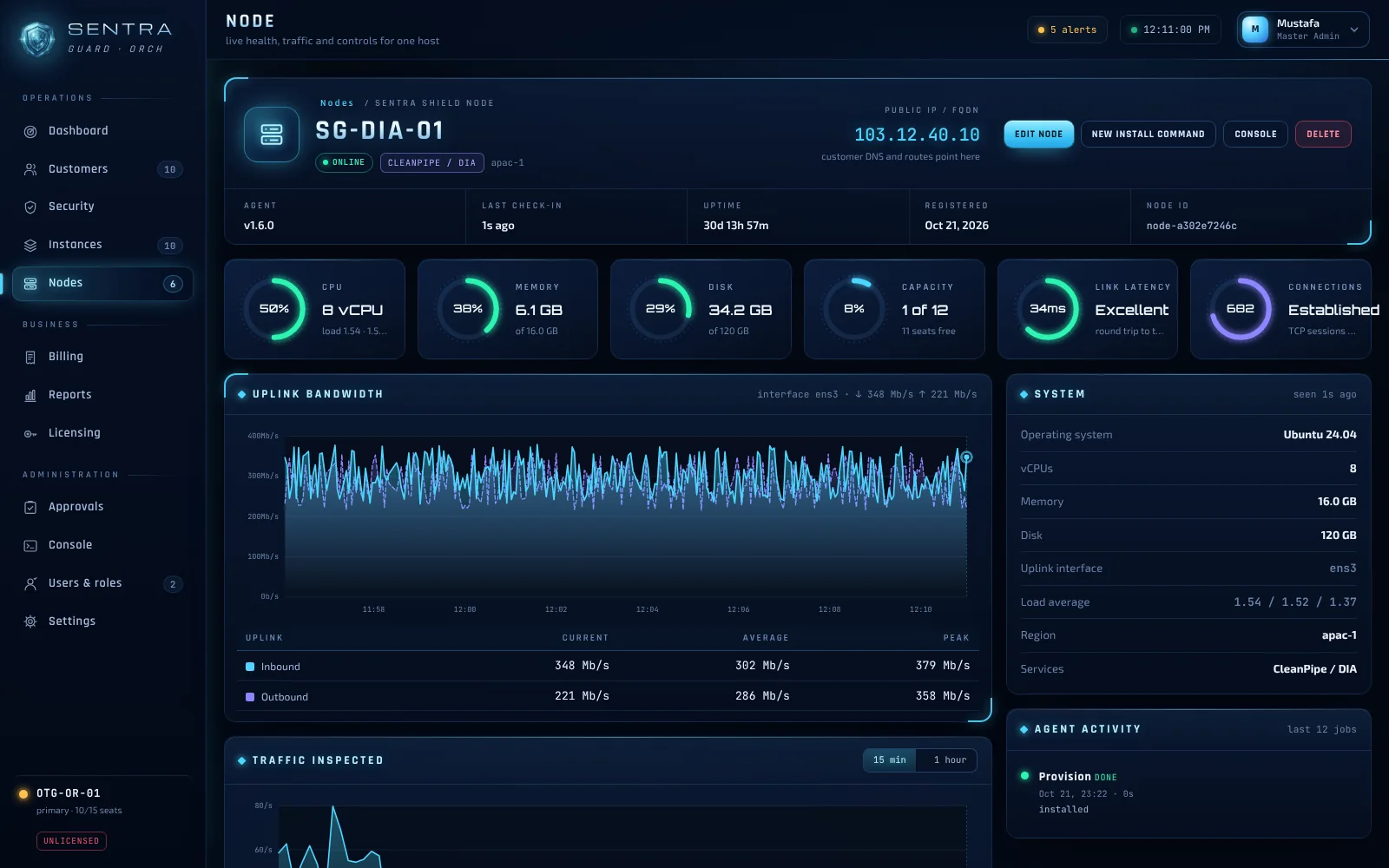Viewport: 1389px width, 868px height.
Task: Click the Delete node button
Action: click(1323, 135)
